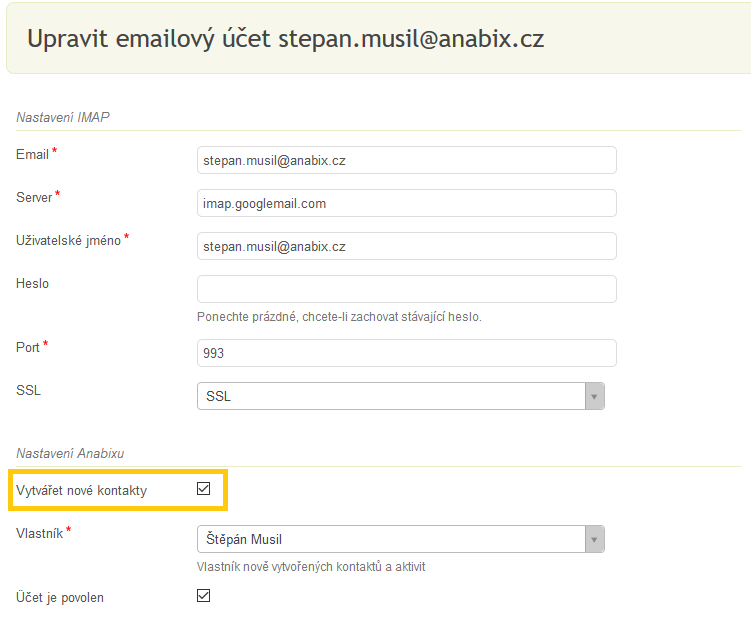Click the Email label

click(32, 154)
